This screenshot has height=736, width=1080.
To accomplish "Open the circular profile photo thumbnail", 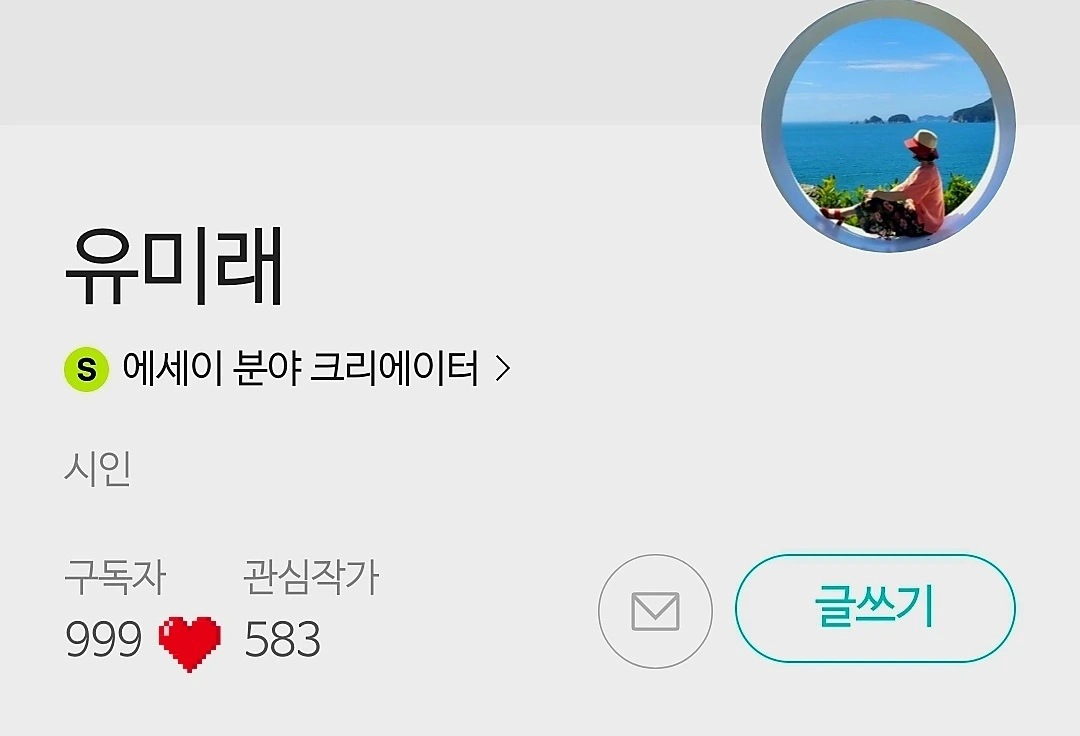I will tap(889, 127).
